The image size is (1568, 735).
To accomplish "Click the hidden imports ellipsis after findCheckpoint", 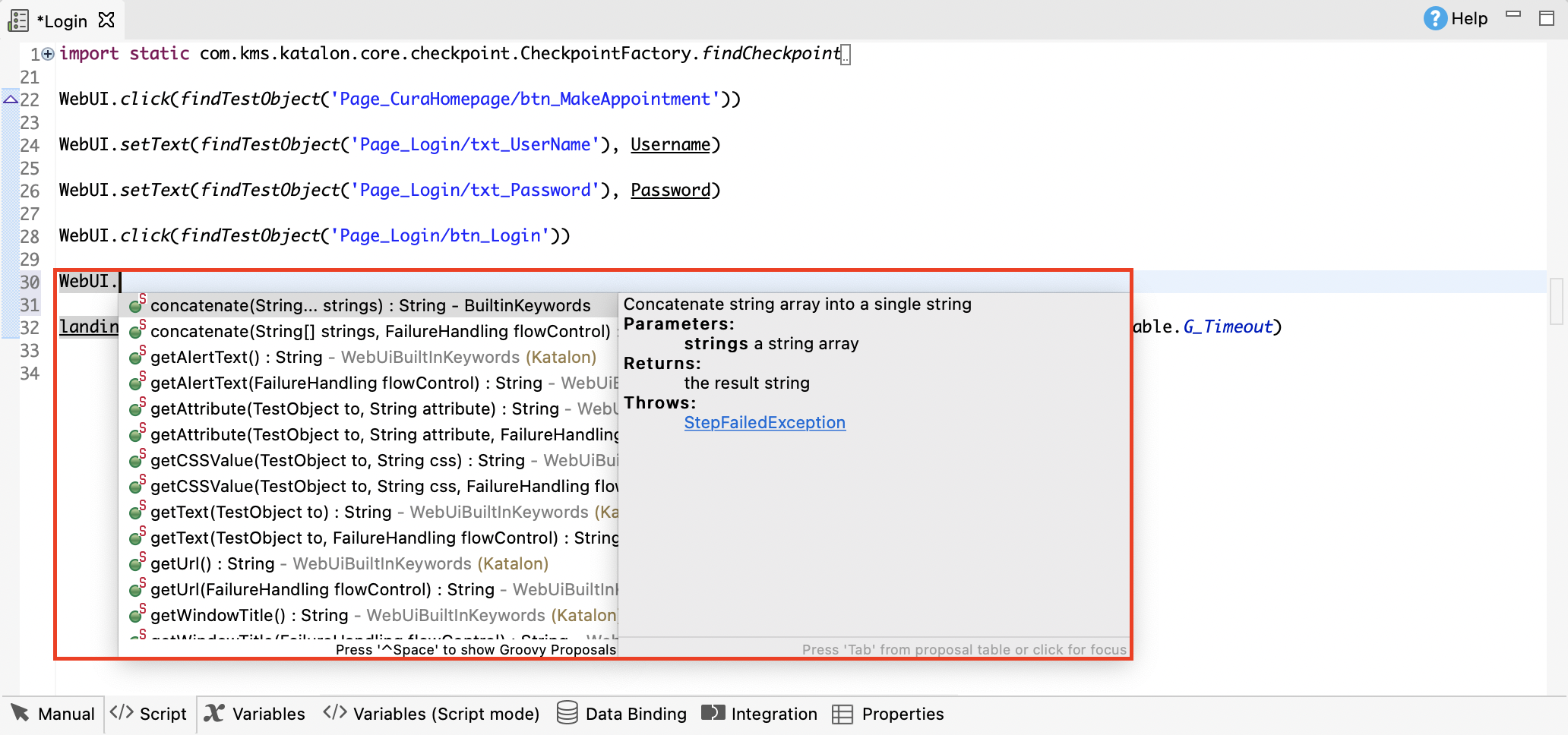I will tap(845, 54).
